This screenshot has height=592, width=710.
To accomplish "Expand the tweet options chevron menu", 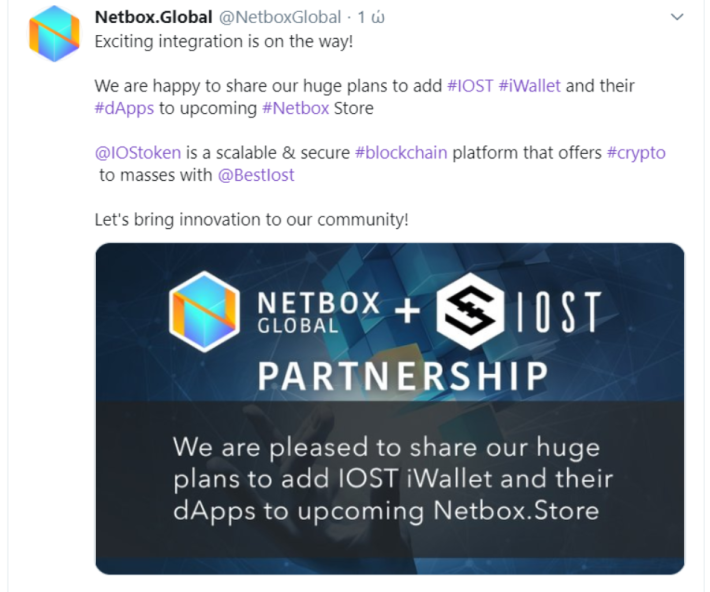I will point(676,17).
